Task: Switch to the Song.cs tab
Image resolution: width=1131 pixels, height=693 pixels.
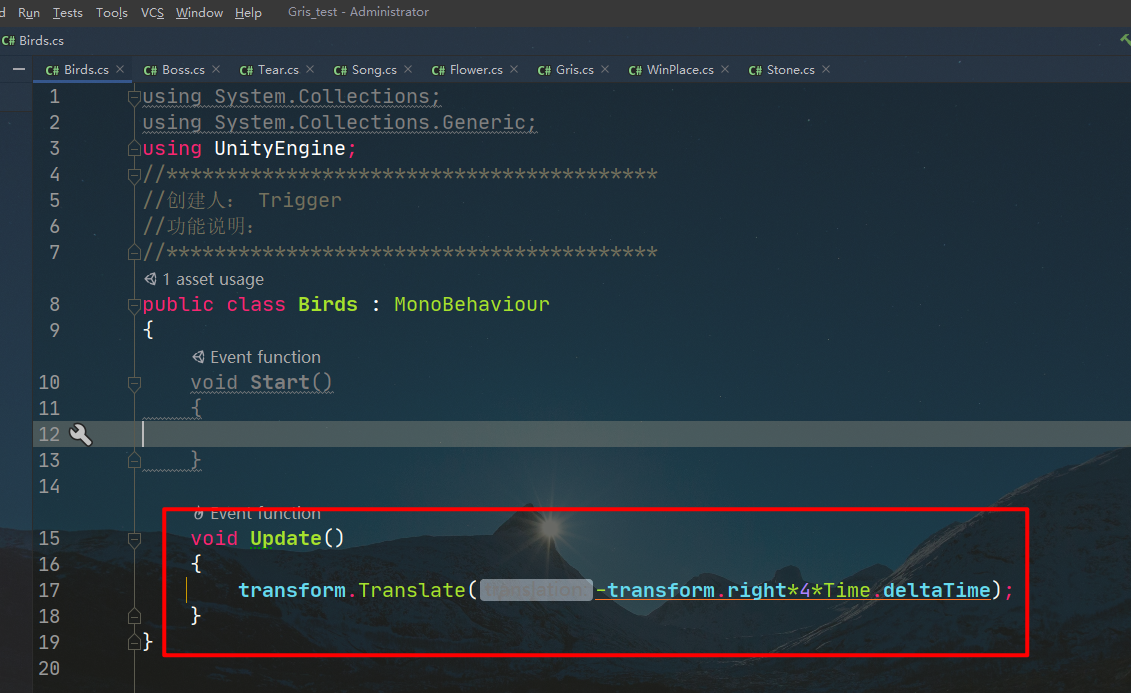Action: pos(374,70)
